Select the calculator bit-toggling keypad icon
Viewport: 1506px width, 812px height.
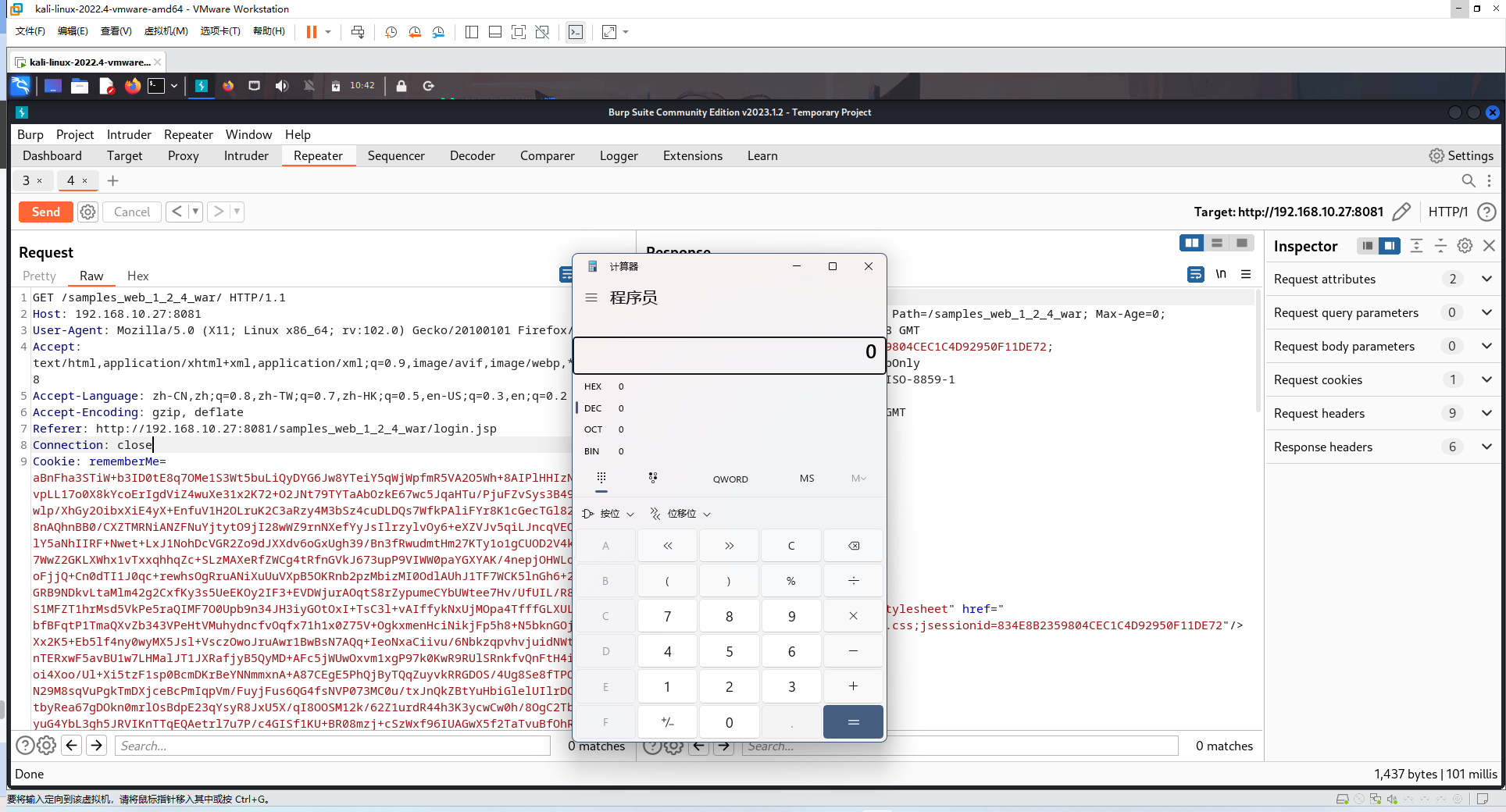click(653, 478)
